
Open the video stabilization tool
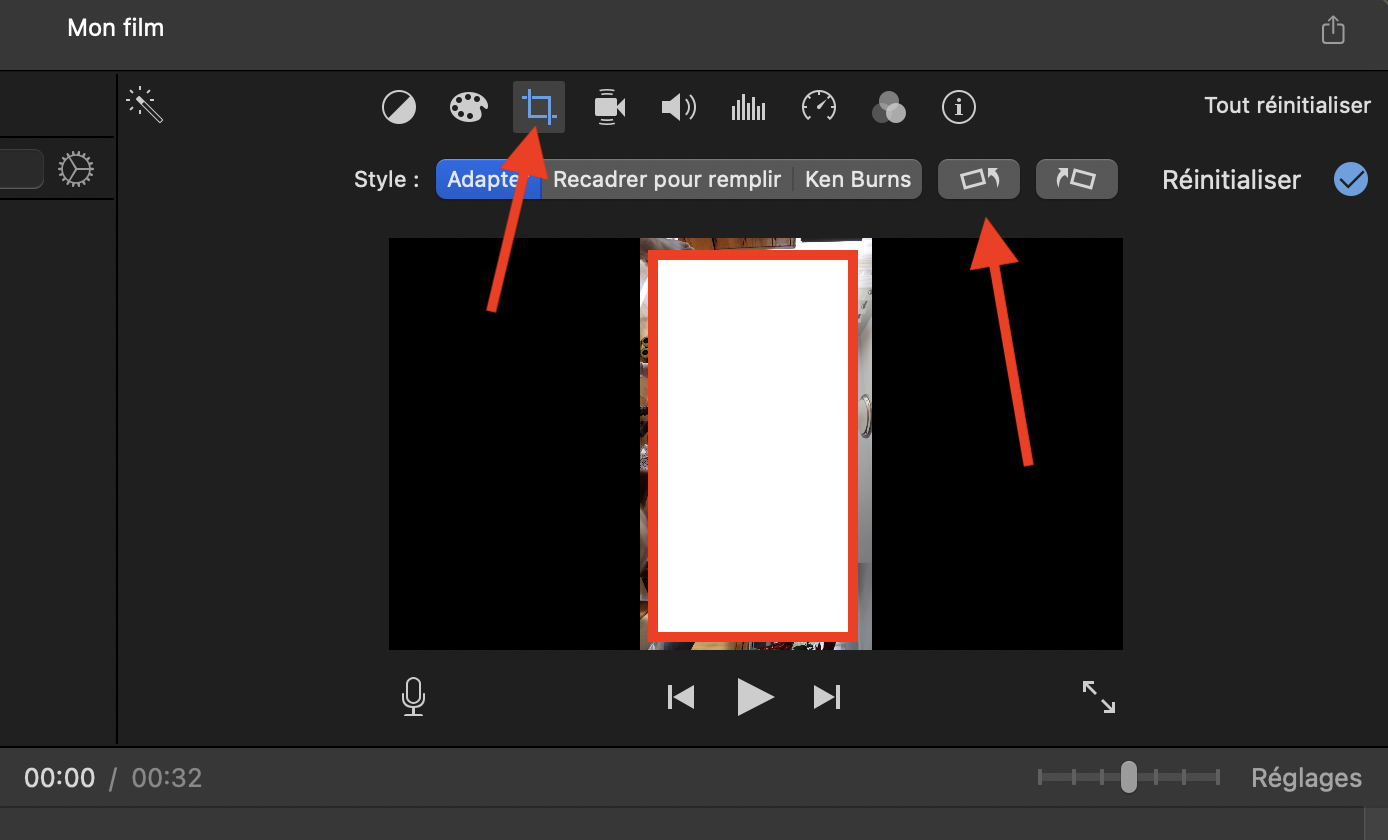coord(609,107)
